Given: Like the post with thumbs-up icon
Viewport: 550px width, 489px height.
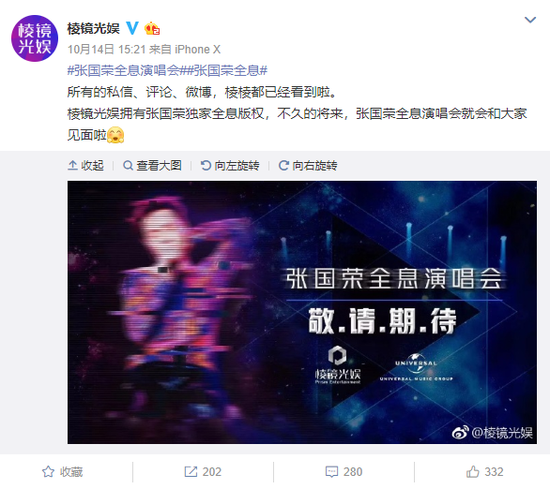Looking at the screenshot, I should (x=472, y=472).
